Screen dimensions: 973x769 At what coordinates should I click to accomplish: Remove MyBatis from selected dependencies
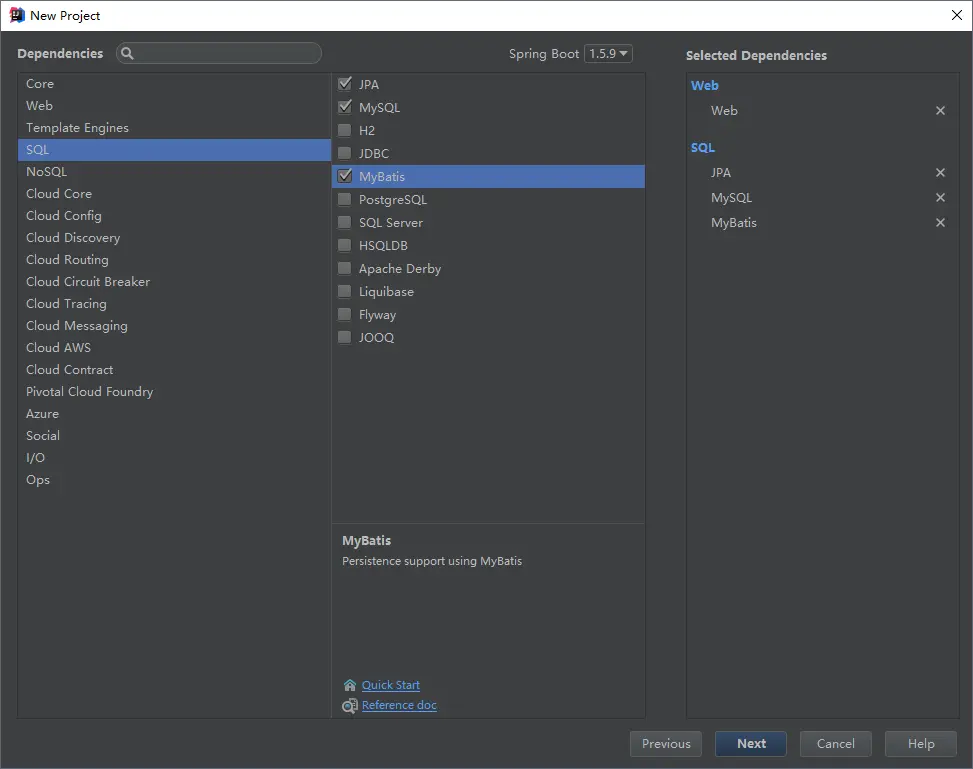coord(940,222)
